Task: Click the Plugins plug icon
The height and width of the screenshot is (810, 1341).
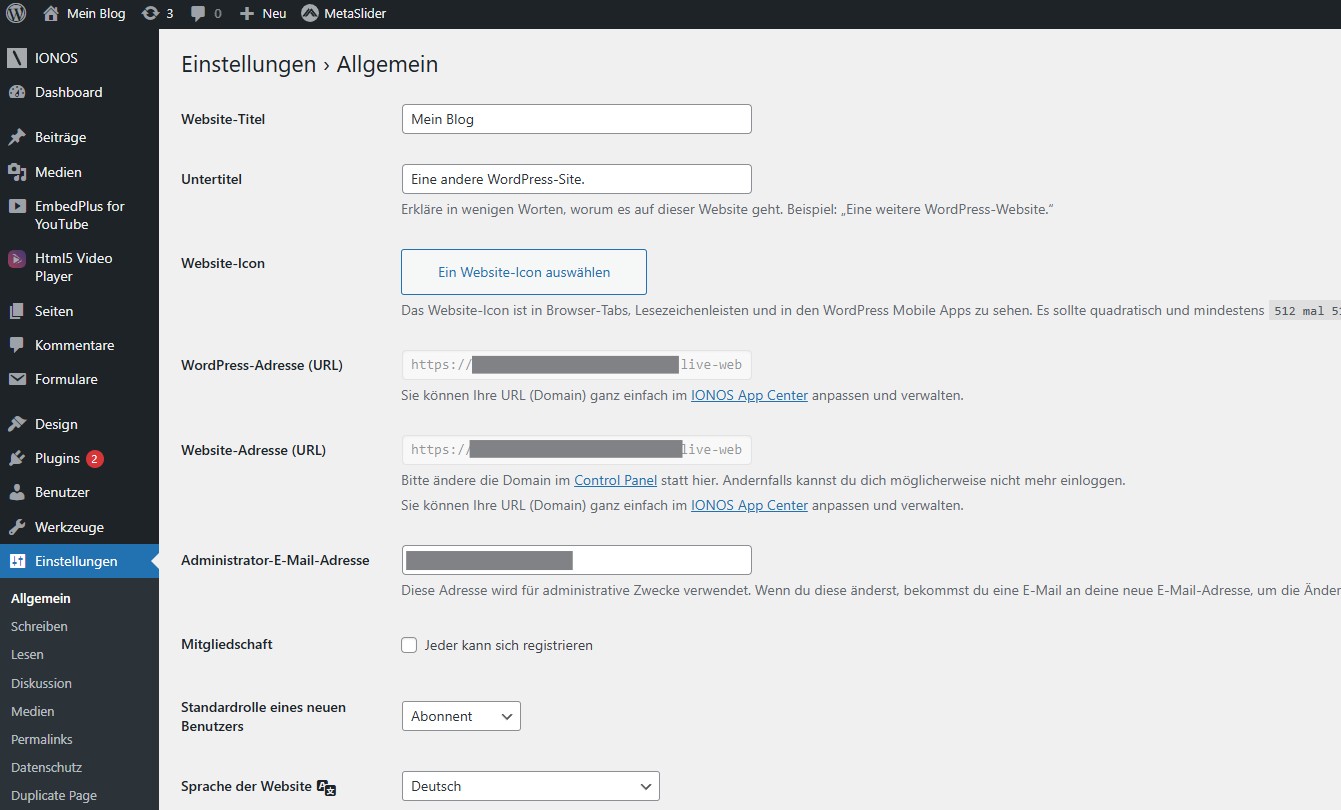Action: 17,458
